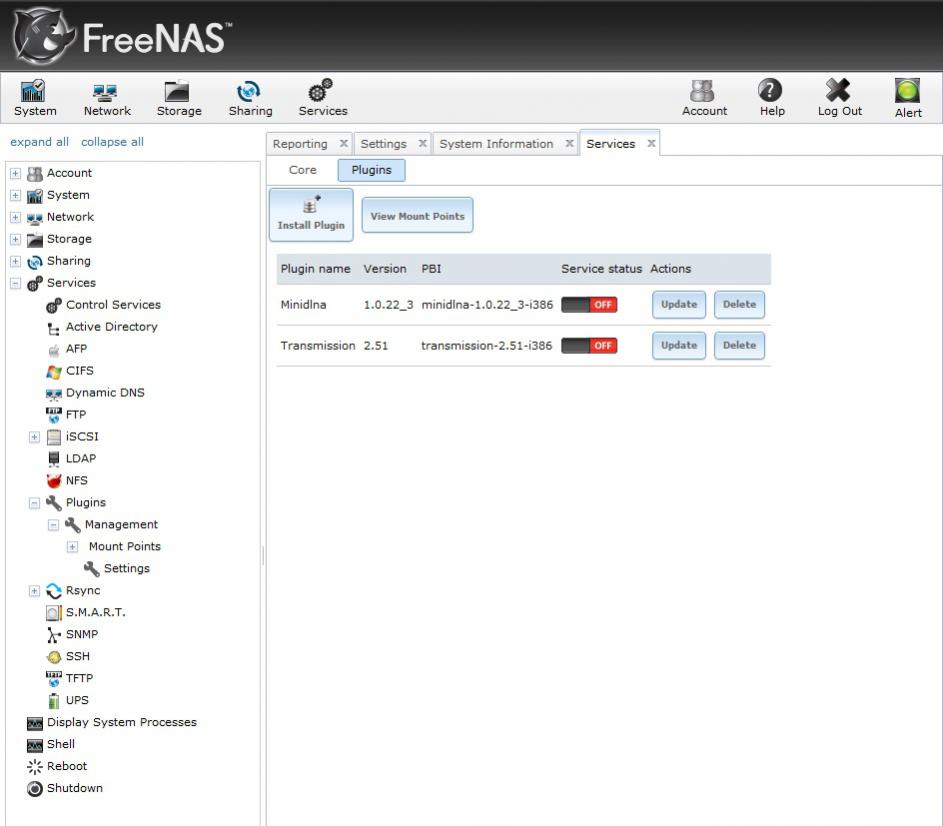Open Dynamic DNS in sidebar
Screen dimensions: 943x826
[x=96, y=393]
